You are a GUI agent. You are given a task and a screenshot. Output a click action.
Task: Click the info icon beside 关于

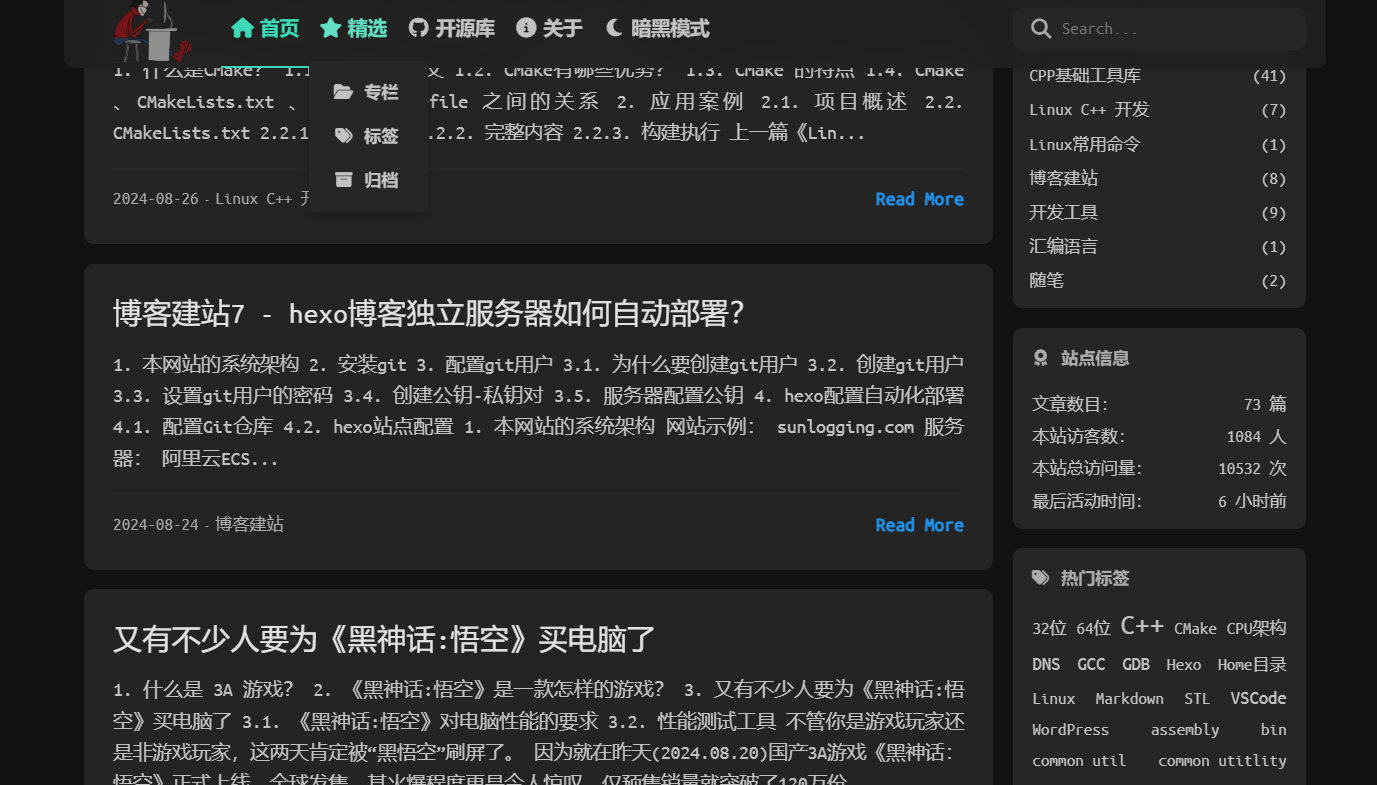[x=526, y=28]
